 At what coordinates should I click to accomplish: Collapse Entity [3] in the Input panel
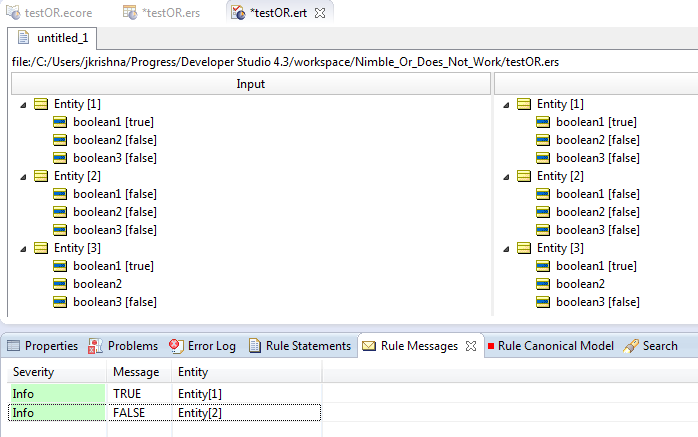[23, 249]
